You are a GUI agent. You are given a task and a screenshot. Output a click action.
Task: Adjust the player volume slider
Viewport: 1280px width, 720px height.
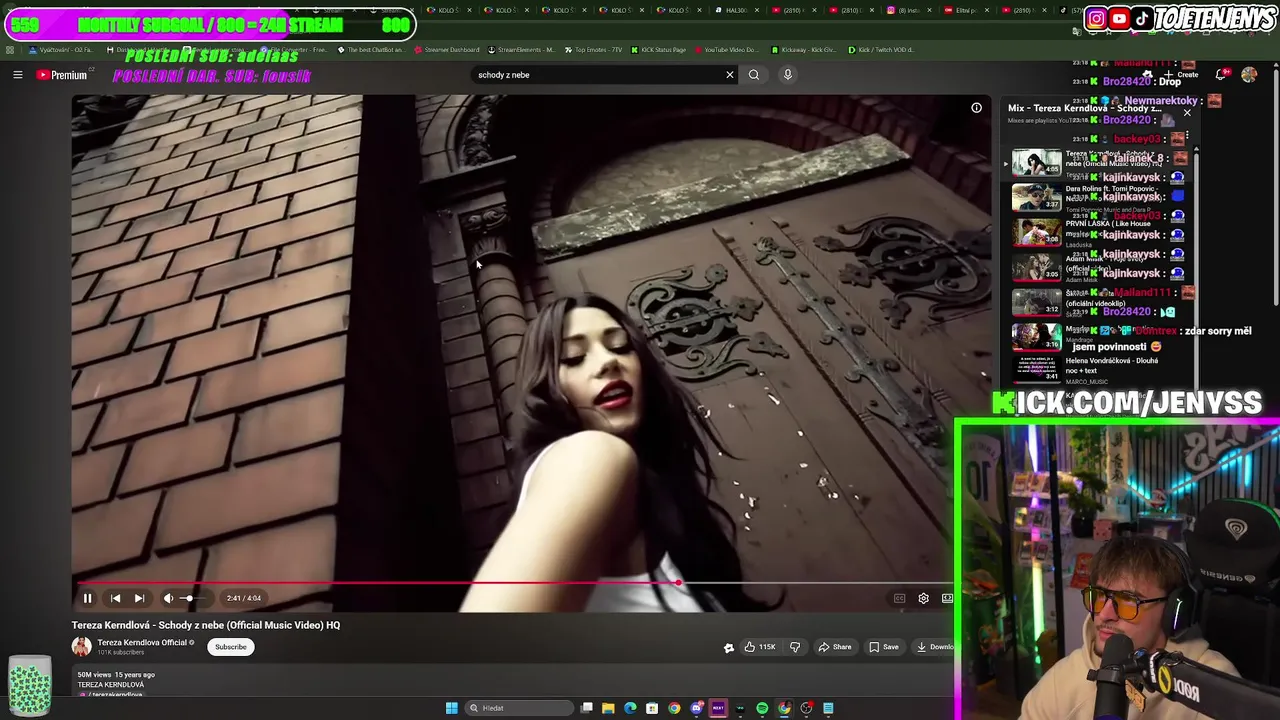point(193,598)
